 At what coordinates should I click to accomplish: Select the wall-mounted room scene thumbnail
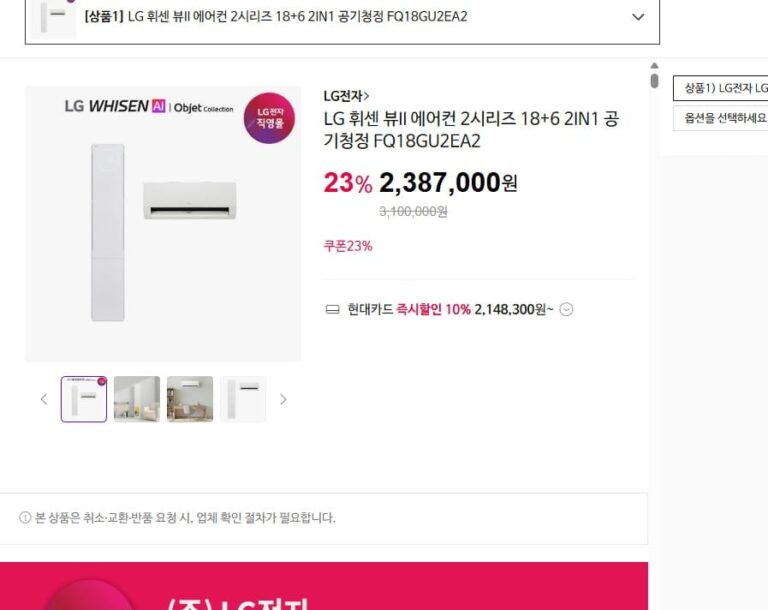190,399
